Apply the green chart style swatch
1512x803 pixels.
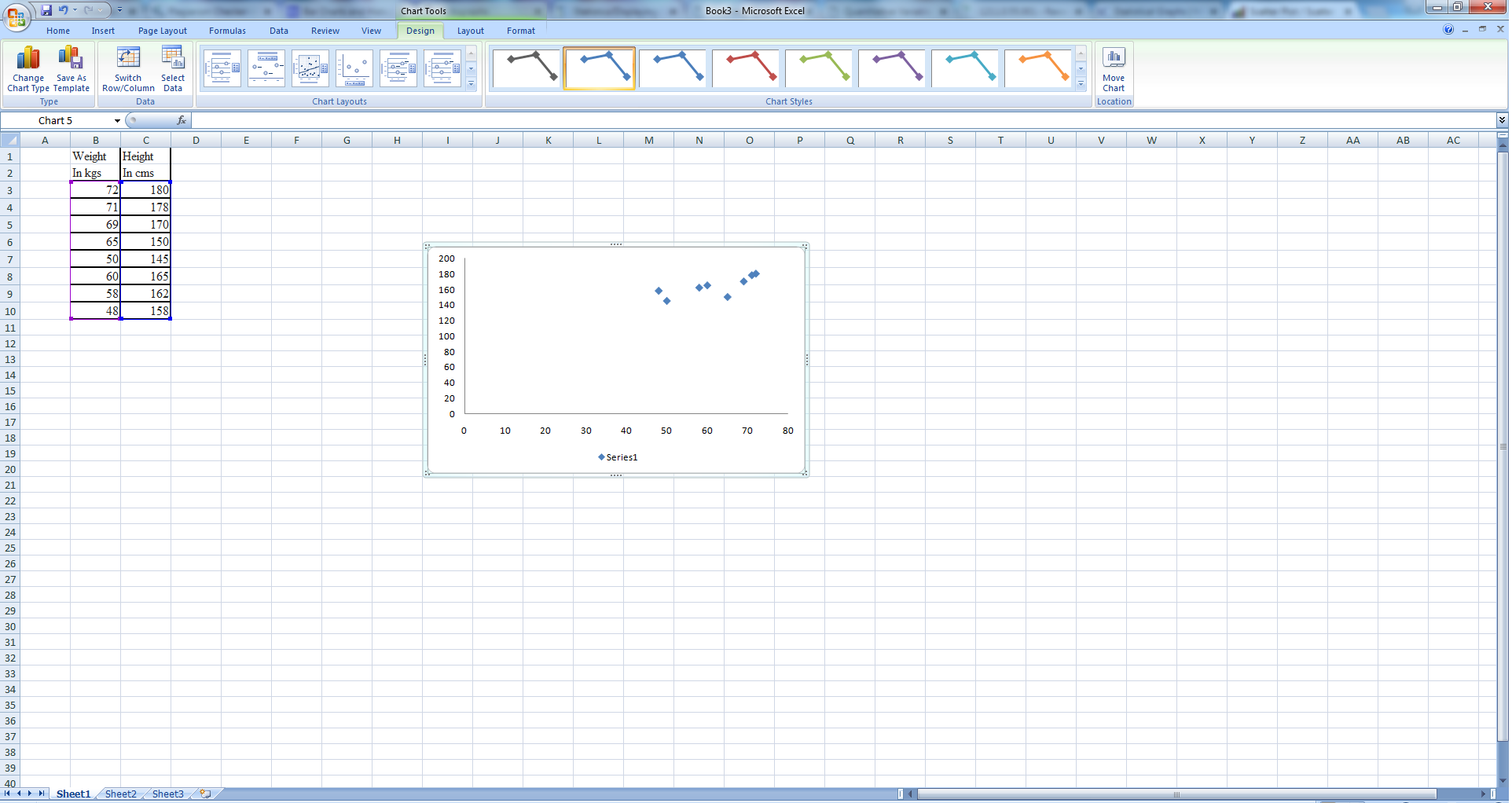[x=818, y=68]
